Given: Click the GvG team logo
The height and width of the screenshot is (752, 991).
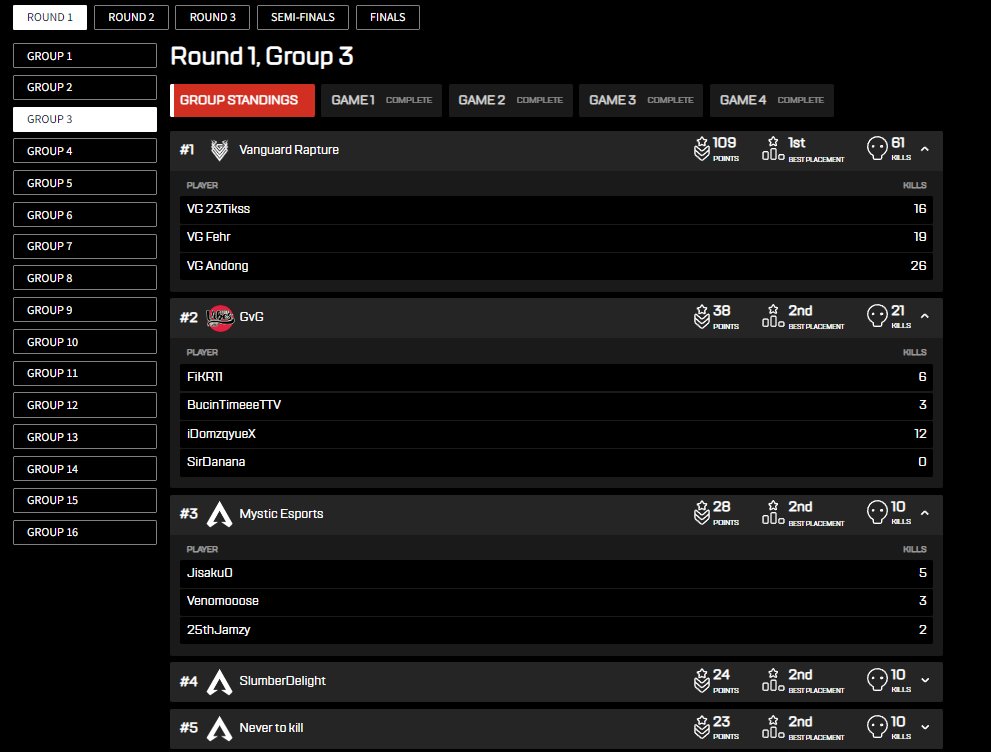Looking at the screenshot, I should 220,318.
